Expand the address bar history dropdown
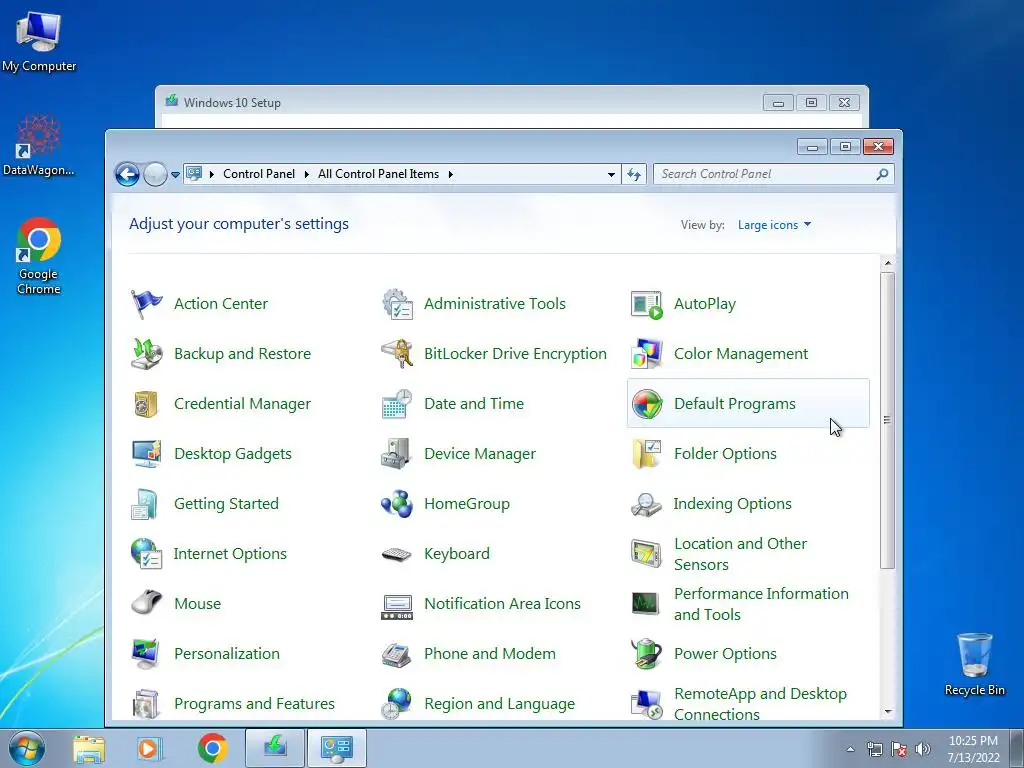1024x768 pixels. 611,174
